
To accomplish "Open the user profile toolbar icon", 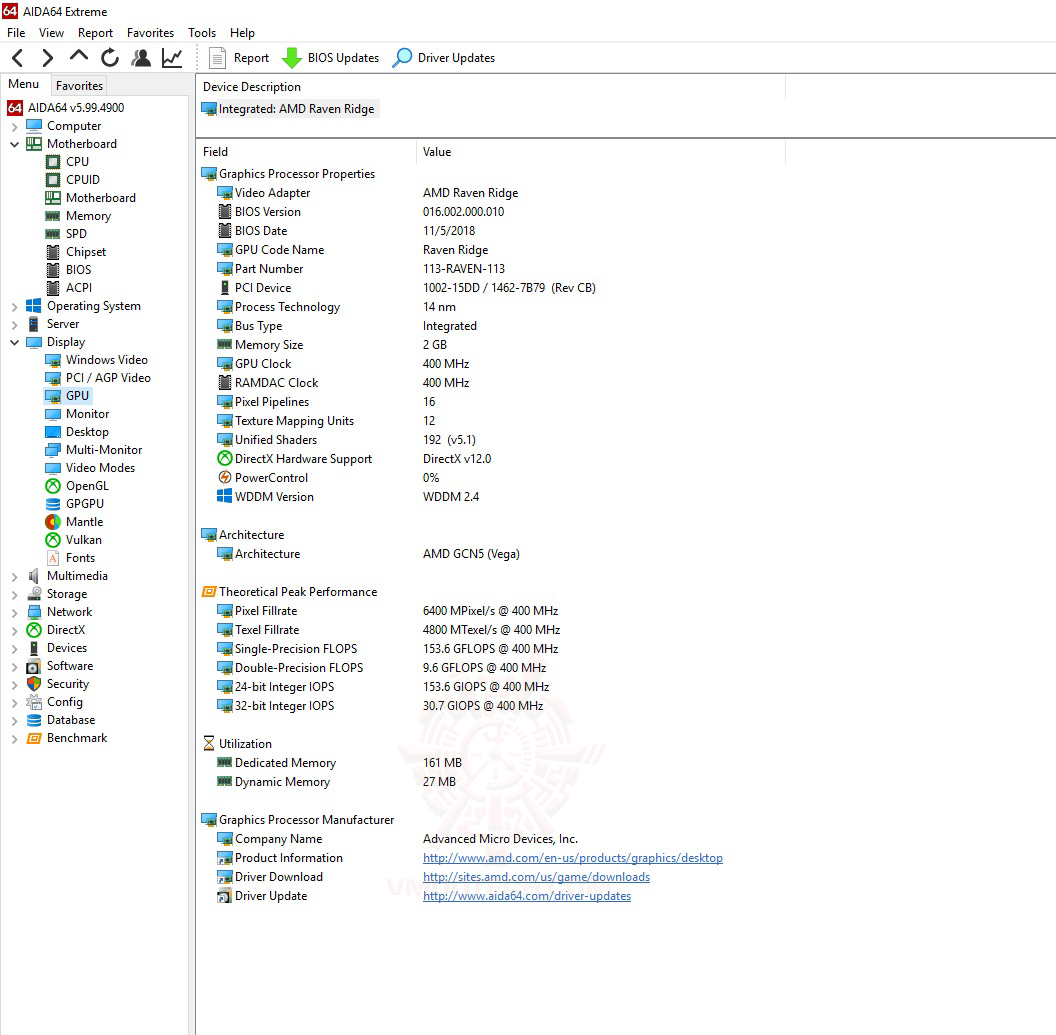I will point(141,58).
